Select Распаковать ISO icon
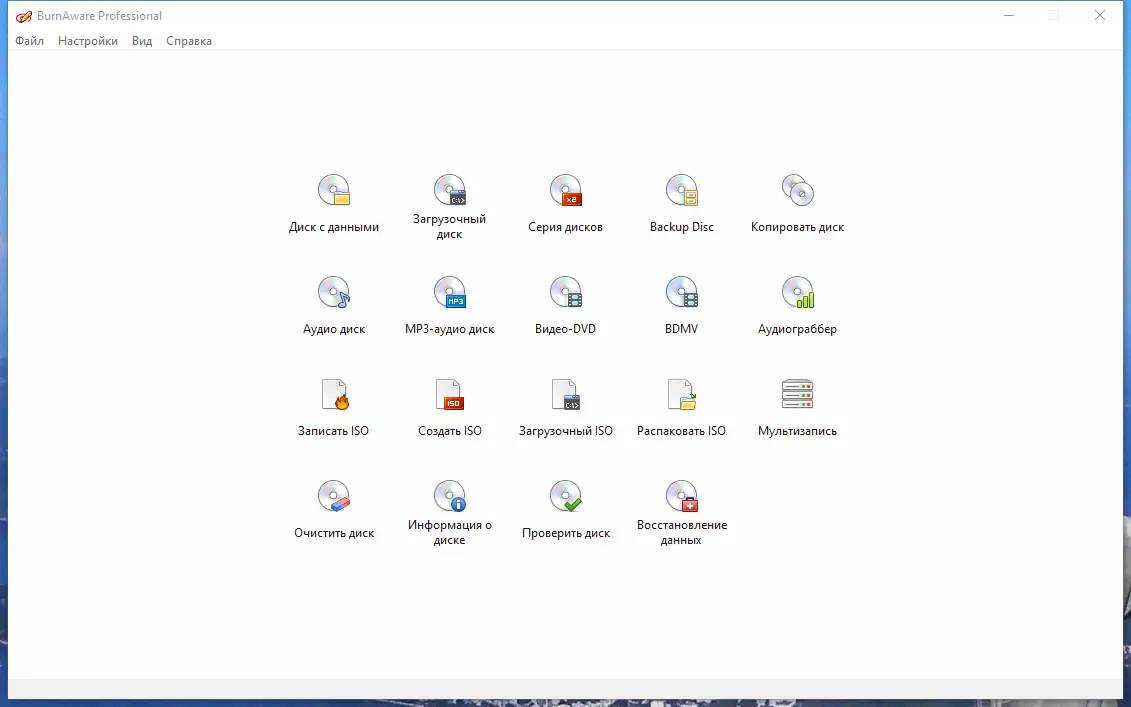The height and width of the screenshot is (707, 1131). [x=682, y=395]
